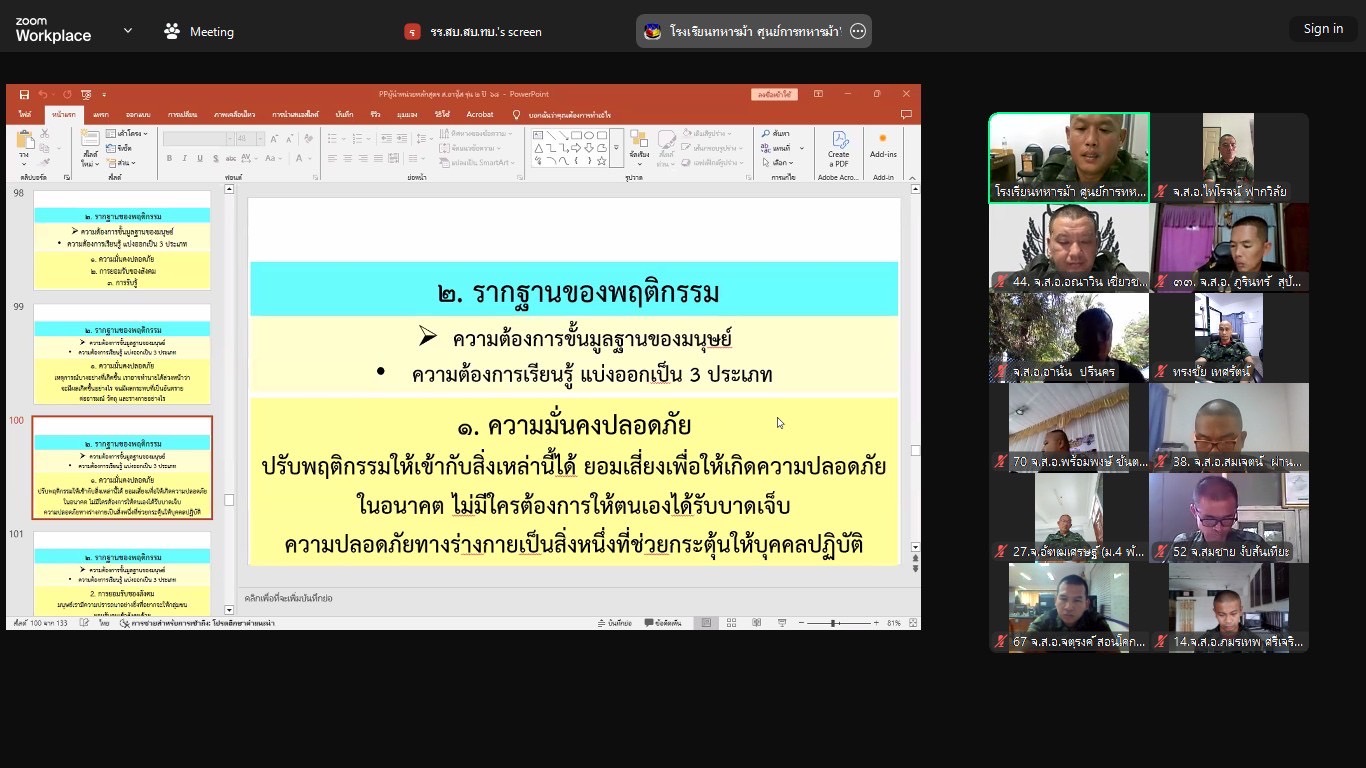Screen dimensions: 1366x768
Task: Click the Underline formatting button
Action: coord(200,159)
